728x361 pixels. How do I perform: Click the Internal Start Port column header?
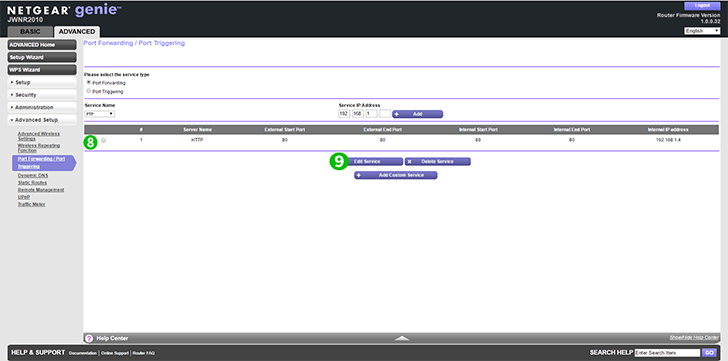click(478, 129)
